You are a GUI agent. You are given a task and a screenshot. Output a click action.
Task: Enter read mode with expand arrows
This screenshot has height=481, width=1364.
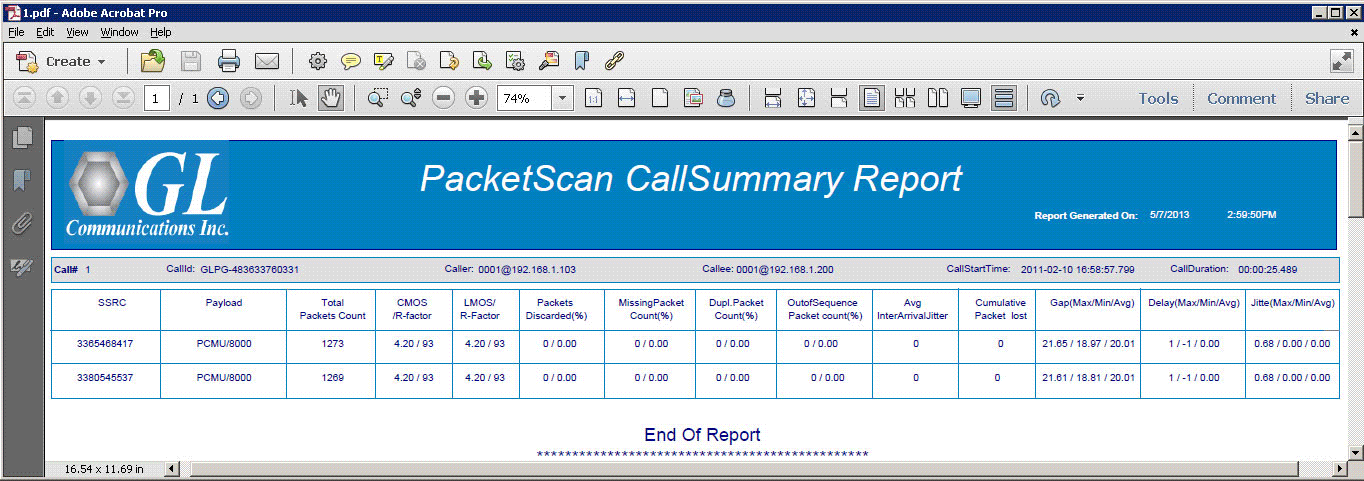point(1342,61)
